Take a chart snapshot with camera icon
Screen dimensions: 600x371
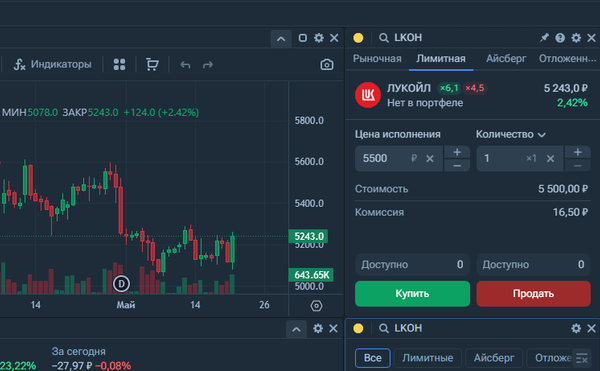[326, 65]
